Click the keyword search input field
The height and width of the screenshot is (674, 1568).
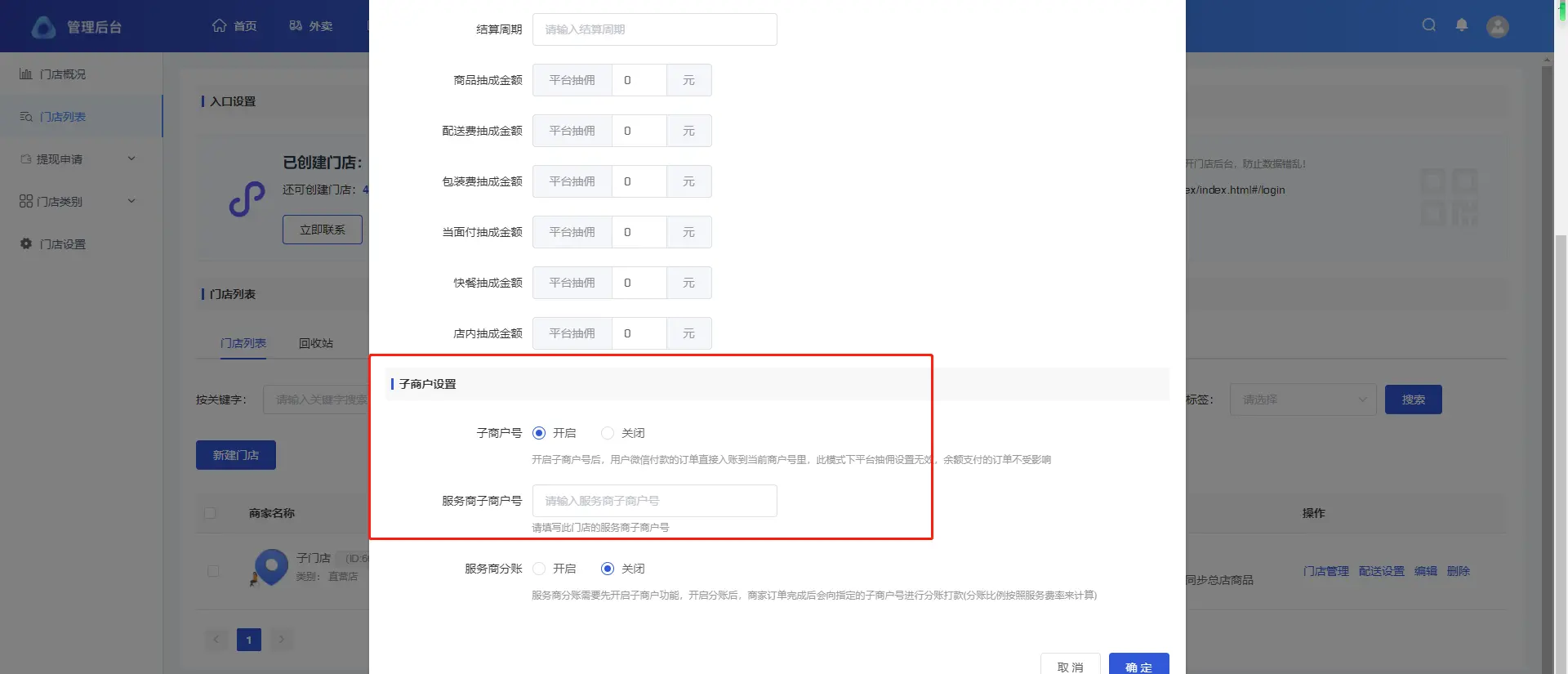pyautogui.click(x=316, y=399)
